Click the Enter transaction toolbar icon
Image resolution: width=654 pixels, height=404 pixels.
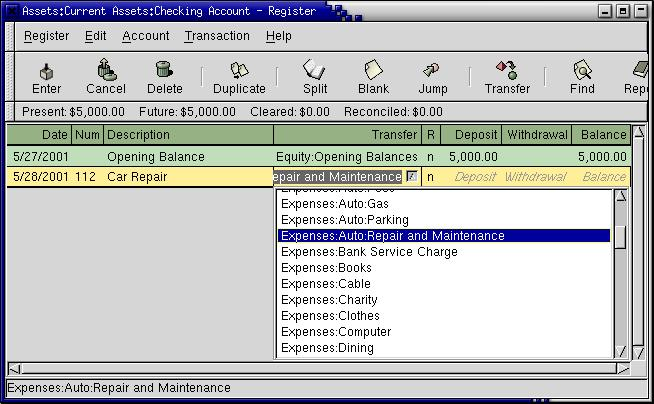point(46,71)
